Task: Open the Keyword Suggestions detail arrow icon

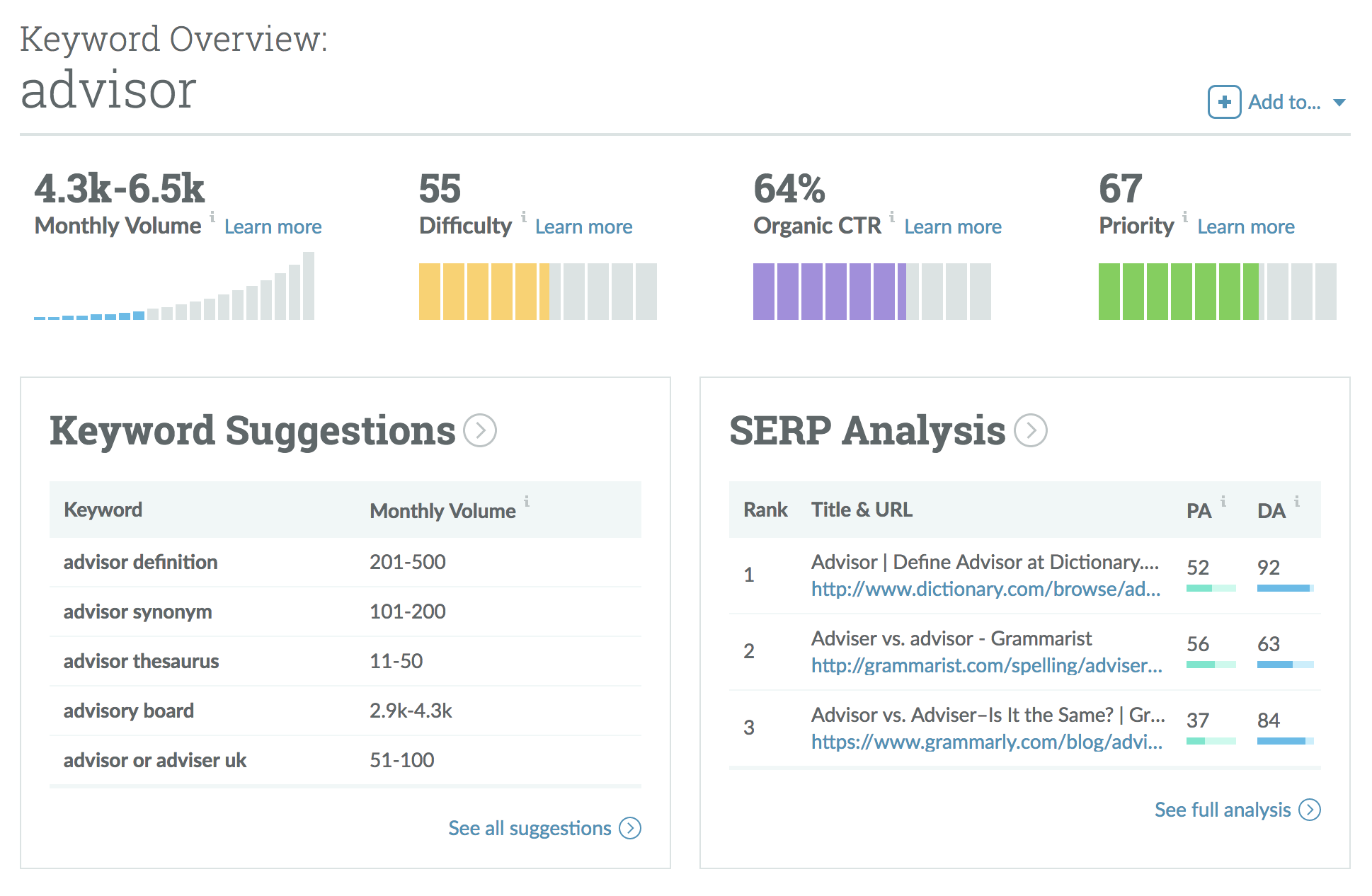Action: point(480,432)
